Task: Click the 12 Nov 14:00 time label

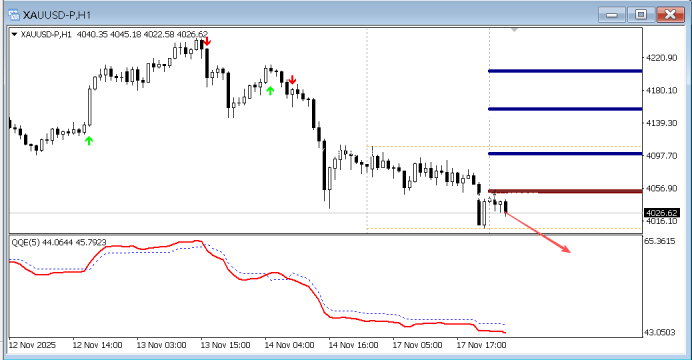Action: pos(97,345)
